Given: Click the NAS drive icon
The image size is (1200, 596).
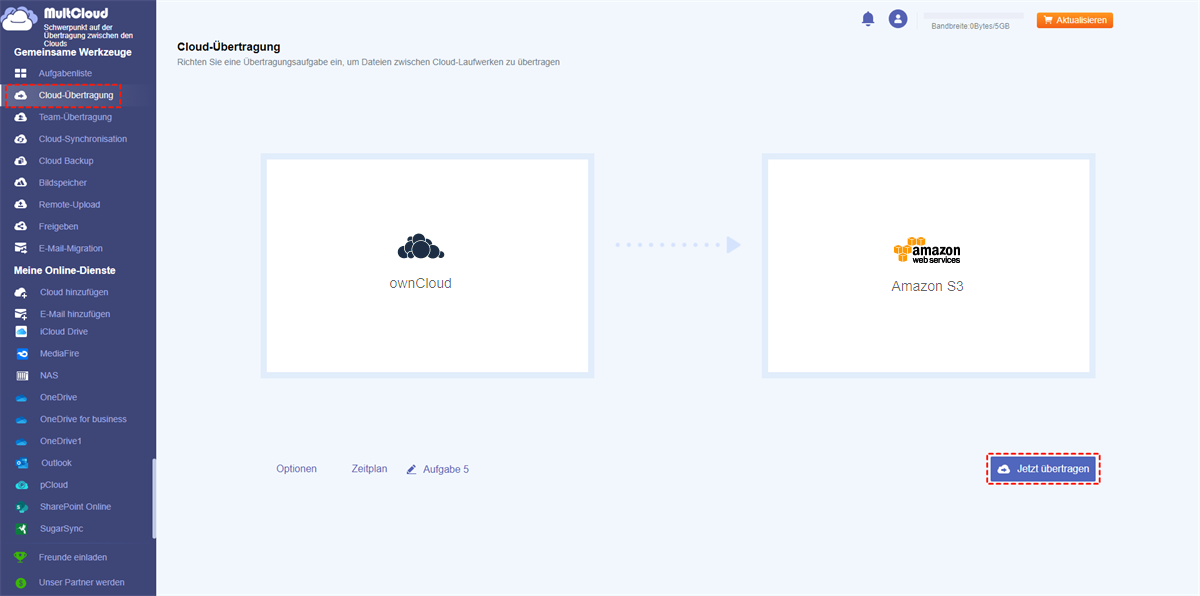Looking at the screenshot, I should [x=21, y=376].
